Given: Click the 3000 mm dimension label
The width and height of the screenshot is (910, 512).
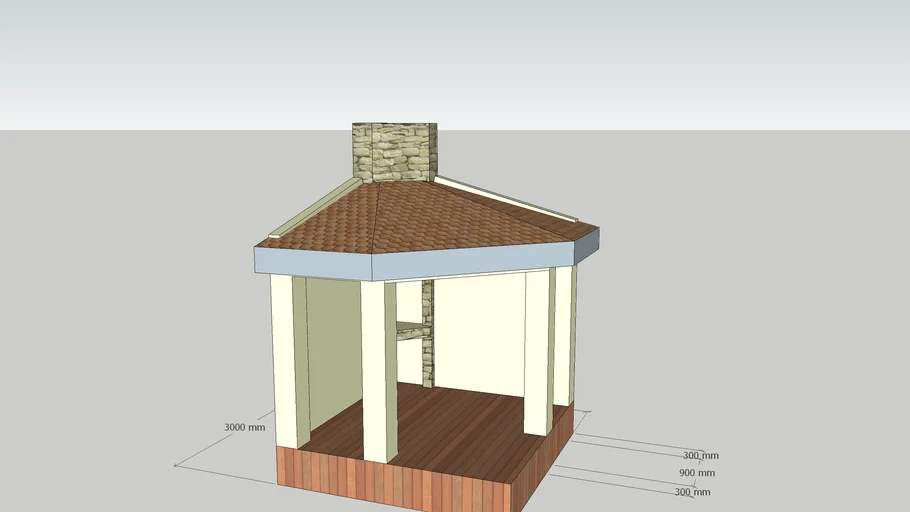Looking at the screenshot, I should coord(245,427).
